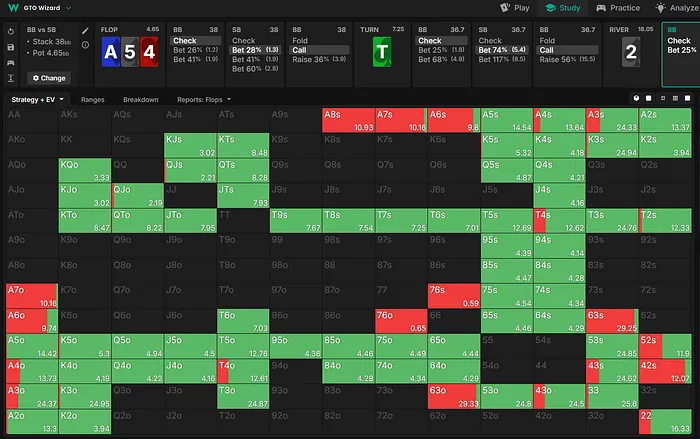Viewport: 700px width, 439px height.
Task: Open the Reports: Flops dropdown
Action: pos(204,100)
